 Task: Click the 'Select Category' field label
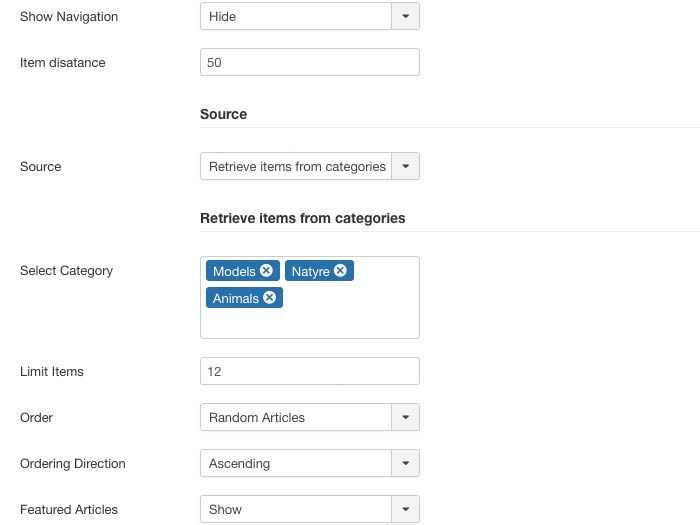coord(66,271)
